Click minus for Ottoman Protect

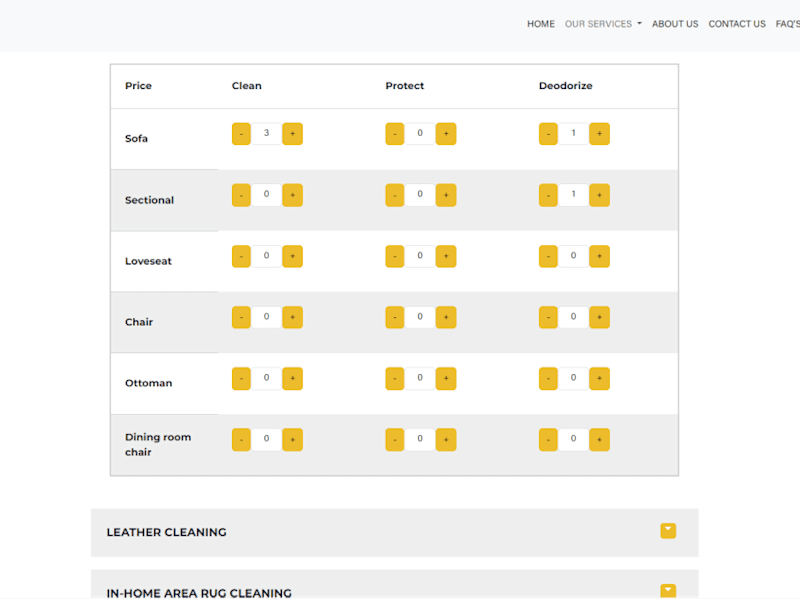[x=395, y=379]
